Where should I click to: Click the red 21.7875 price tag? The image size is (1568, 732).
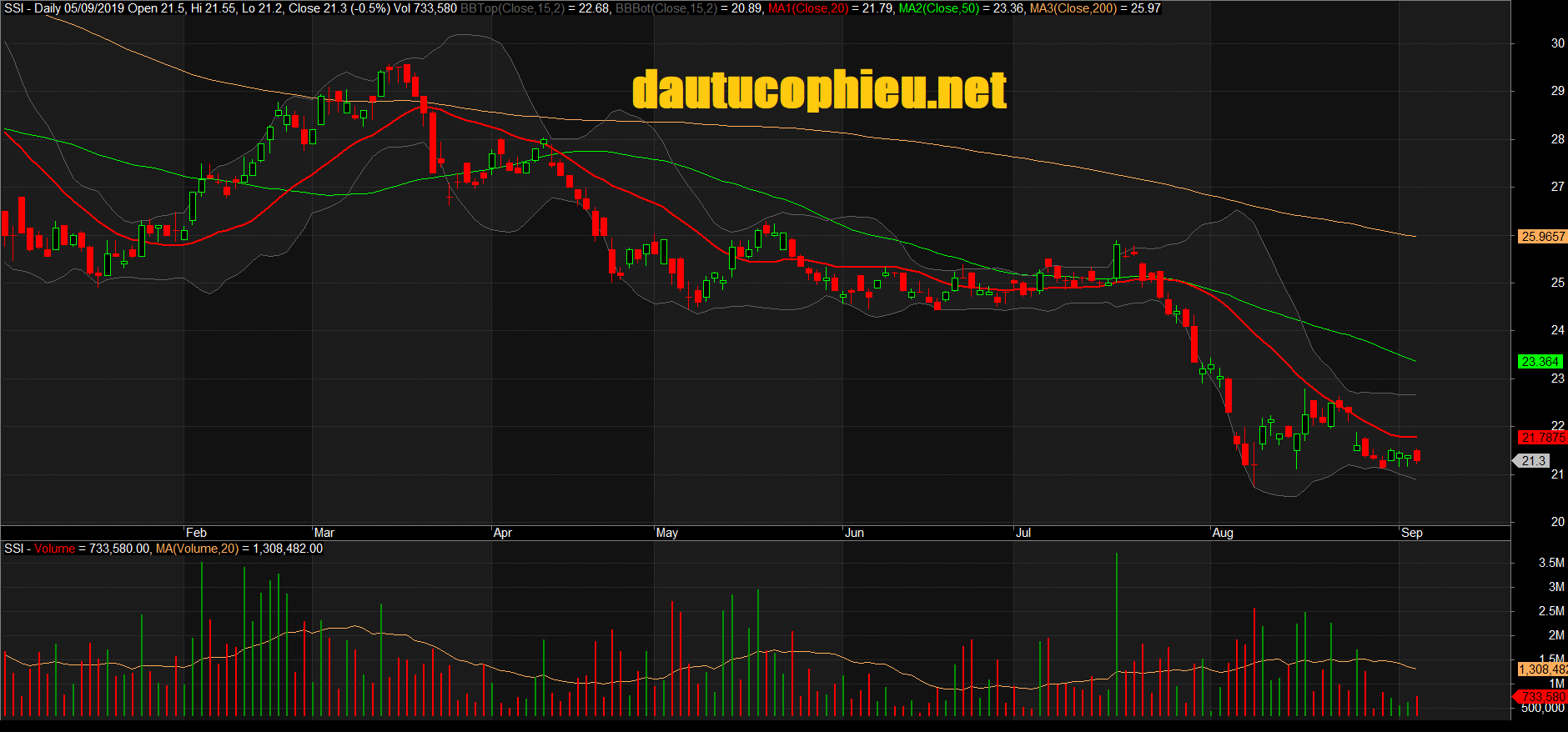click(1542, 438)
